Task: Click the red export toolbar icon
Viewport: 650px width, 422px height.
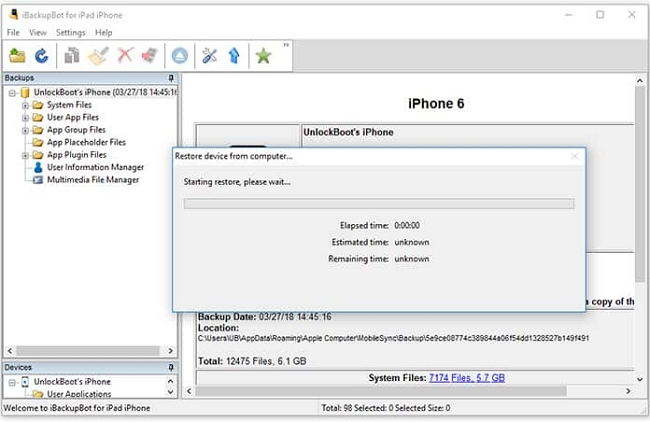Action: click(x=150, y=55)
